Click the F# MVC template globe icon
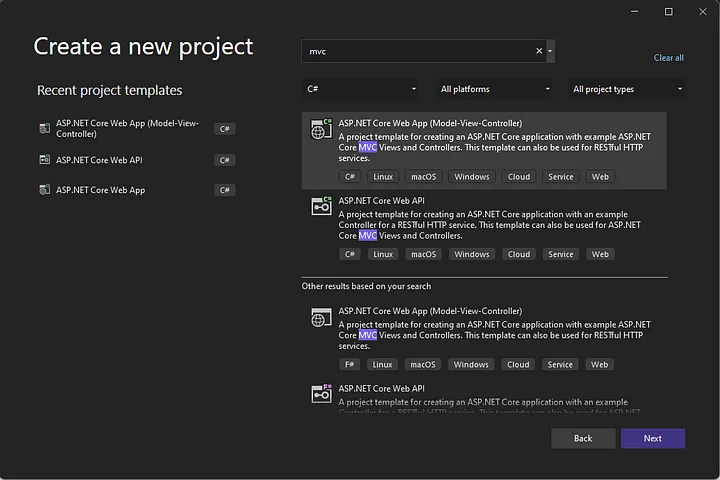 click(321, 317)
